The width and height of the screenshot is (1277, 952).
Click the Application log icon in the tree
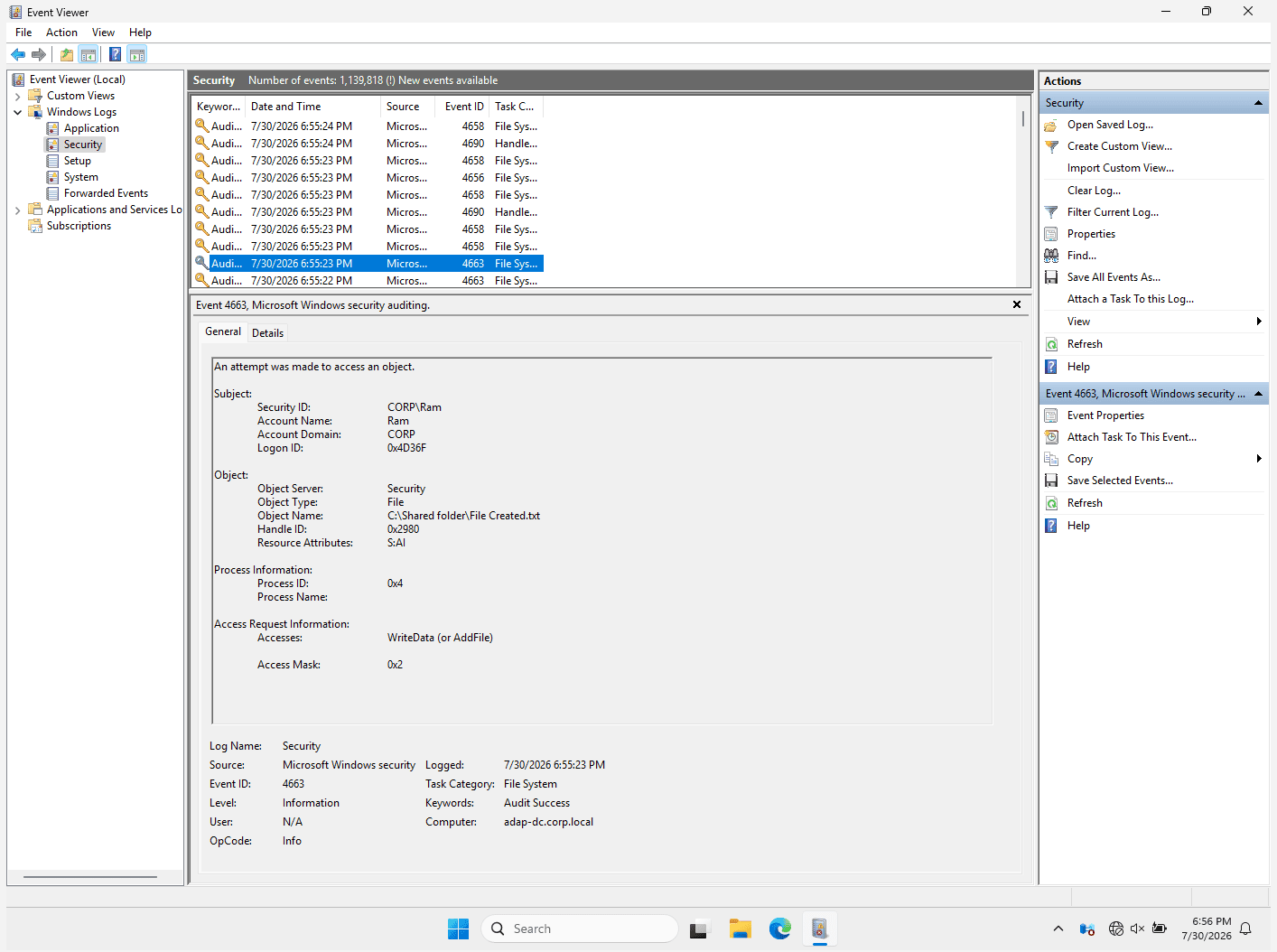[x=53, y=128]
